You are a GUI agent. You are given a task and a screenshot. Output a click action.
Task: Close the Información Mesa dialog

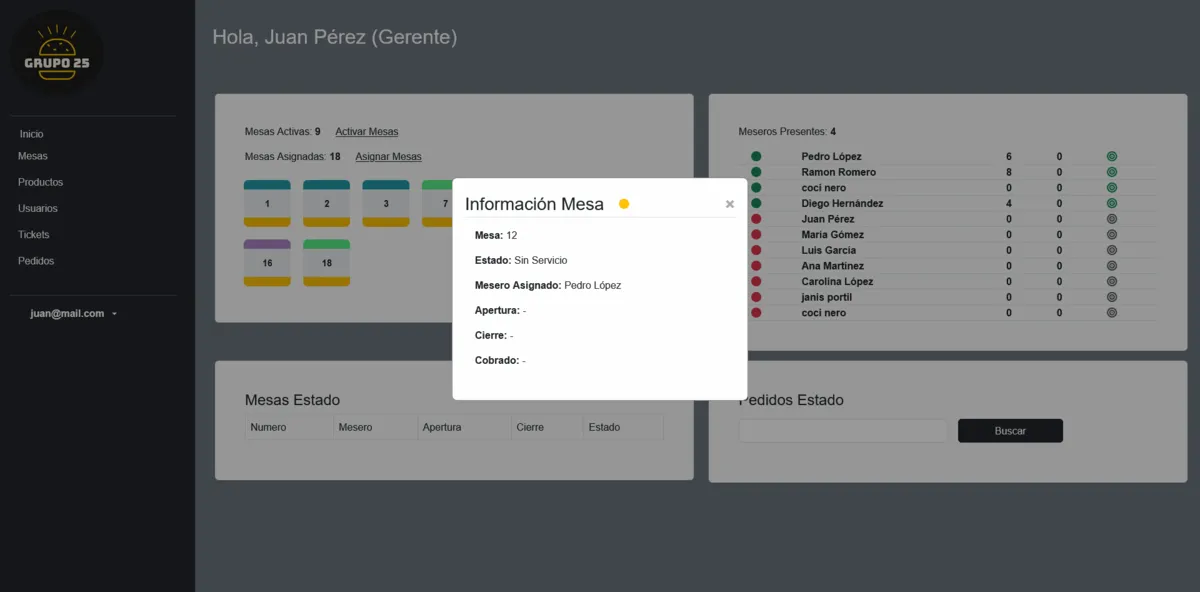coord(730,204)
